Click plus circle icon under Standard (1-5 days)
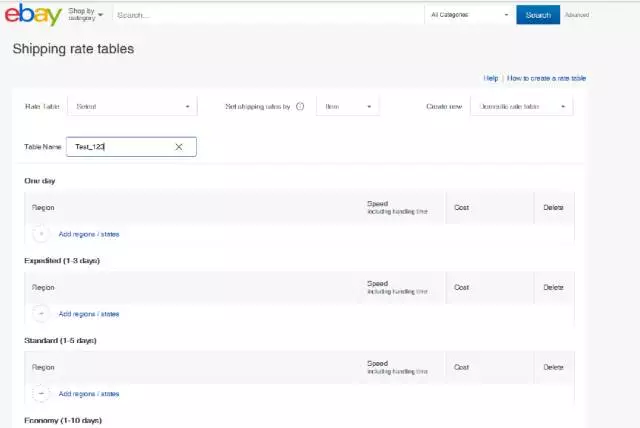 [x=41, y=394]
